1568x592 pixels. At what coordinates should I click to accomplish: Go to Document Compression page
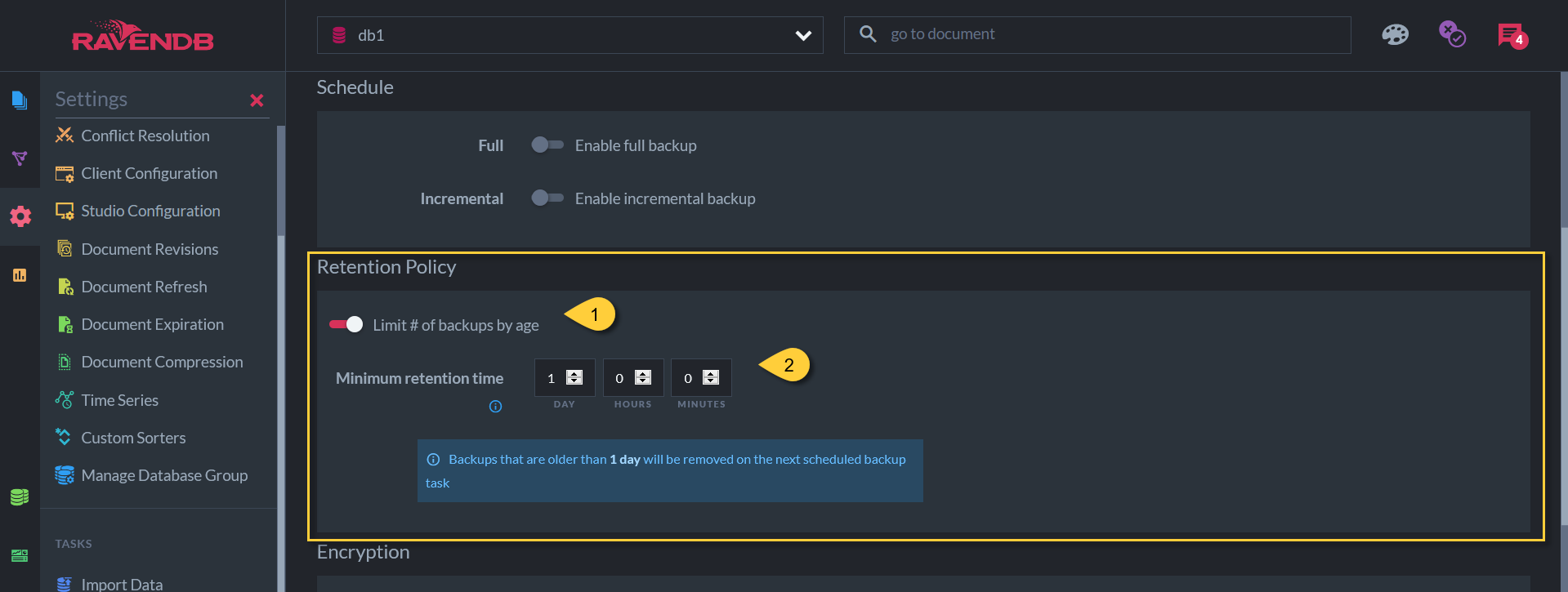pos(163,362)
